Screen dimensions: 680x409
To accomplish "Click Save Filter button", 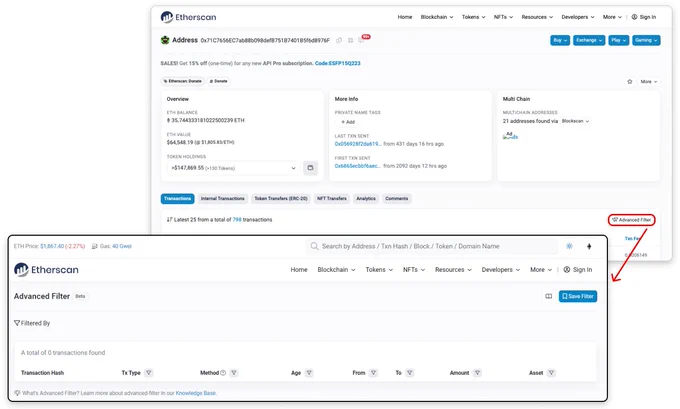I will pos(578,296).
